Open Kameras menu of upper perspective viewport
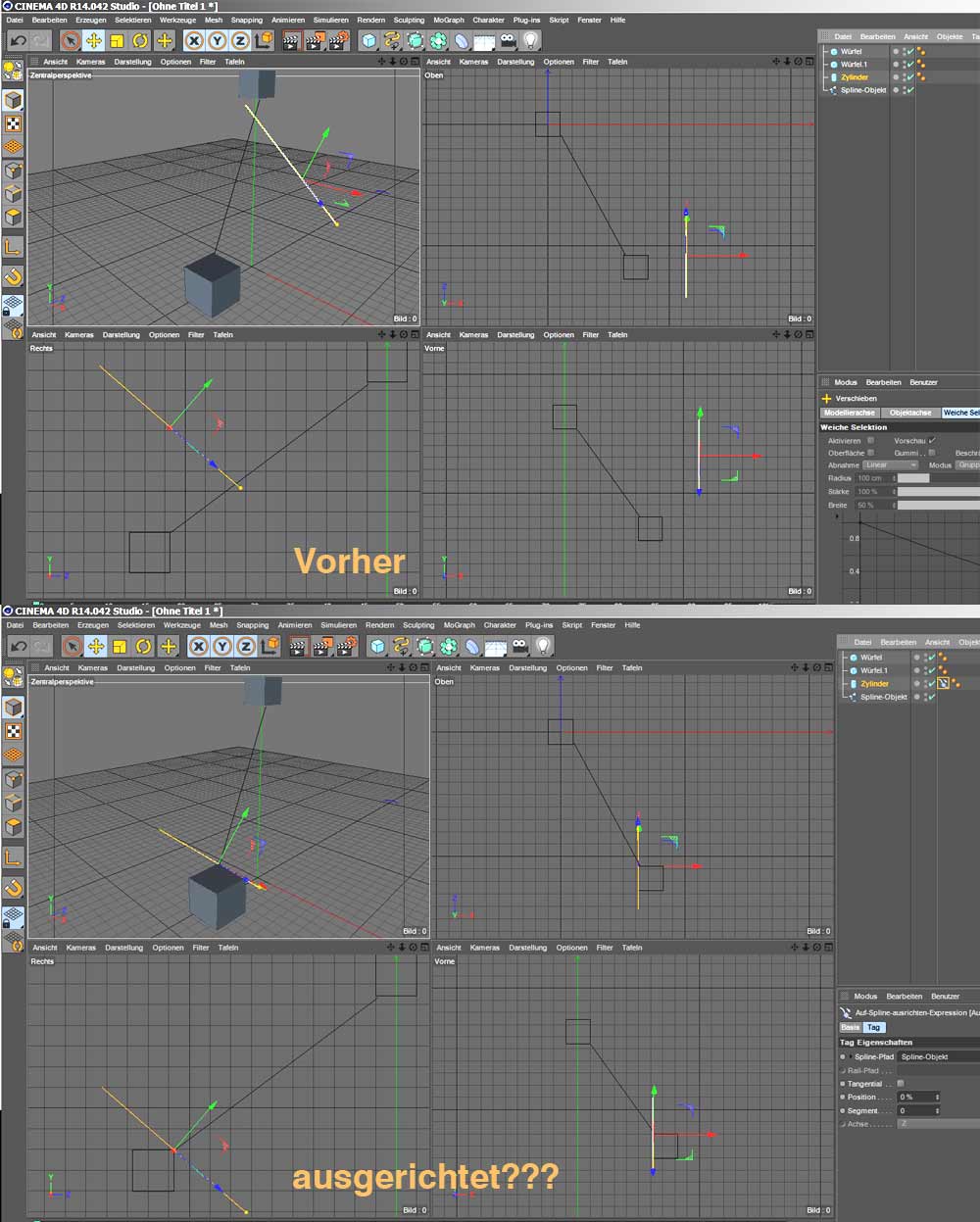980x1222 pixels. [91, 62]
